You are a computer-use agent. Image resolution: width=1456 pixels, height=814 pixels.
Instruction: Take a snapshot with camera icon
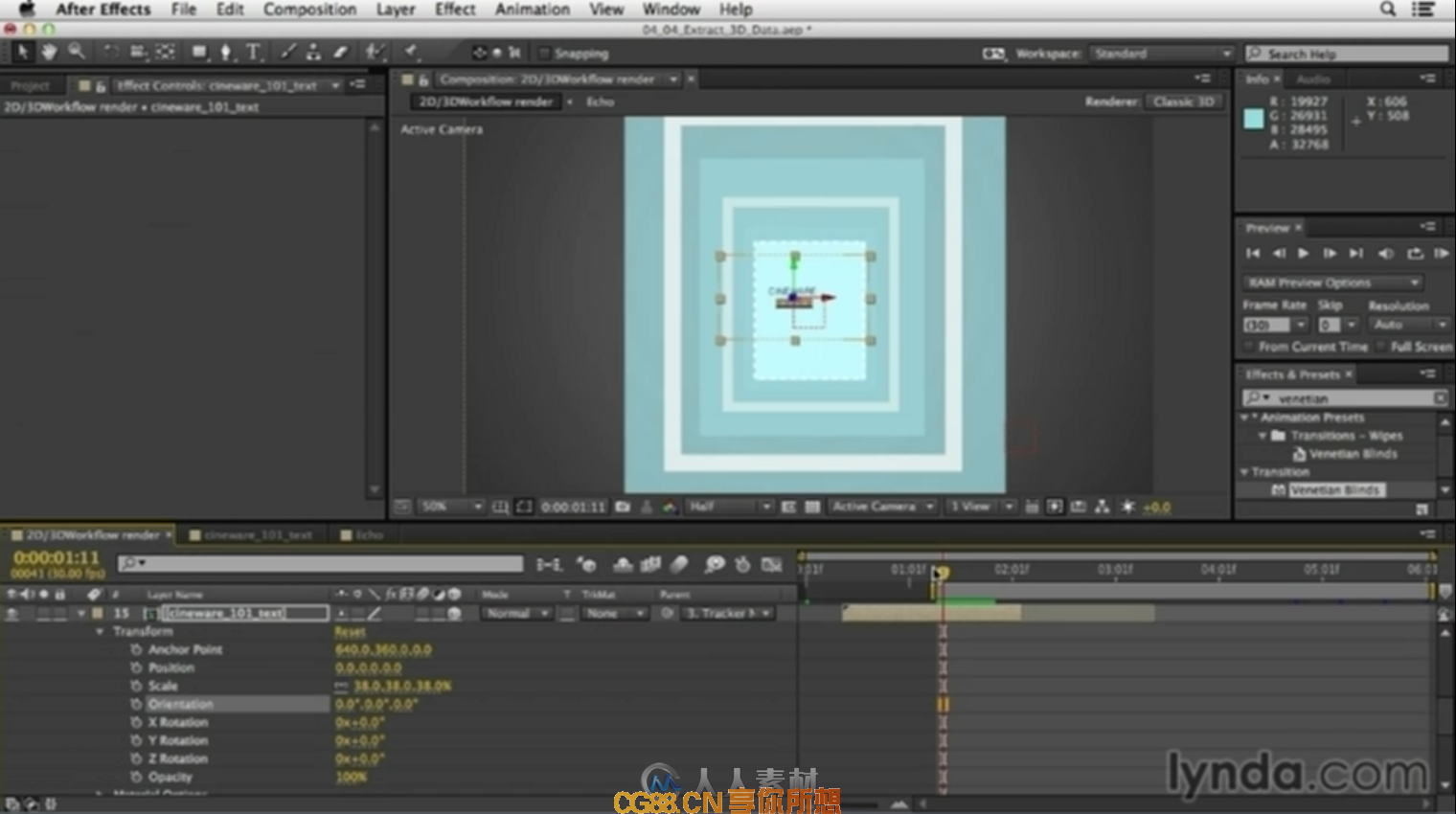point(623,507)
